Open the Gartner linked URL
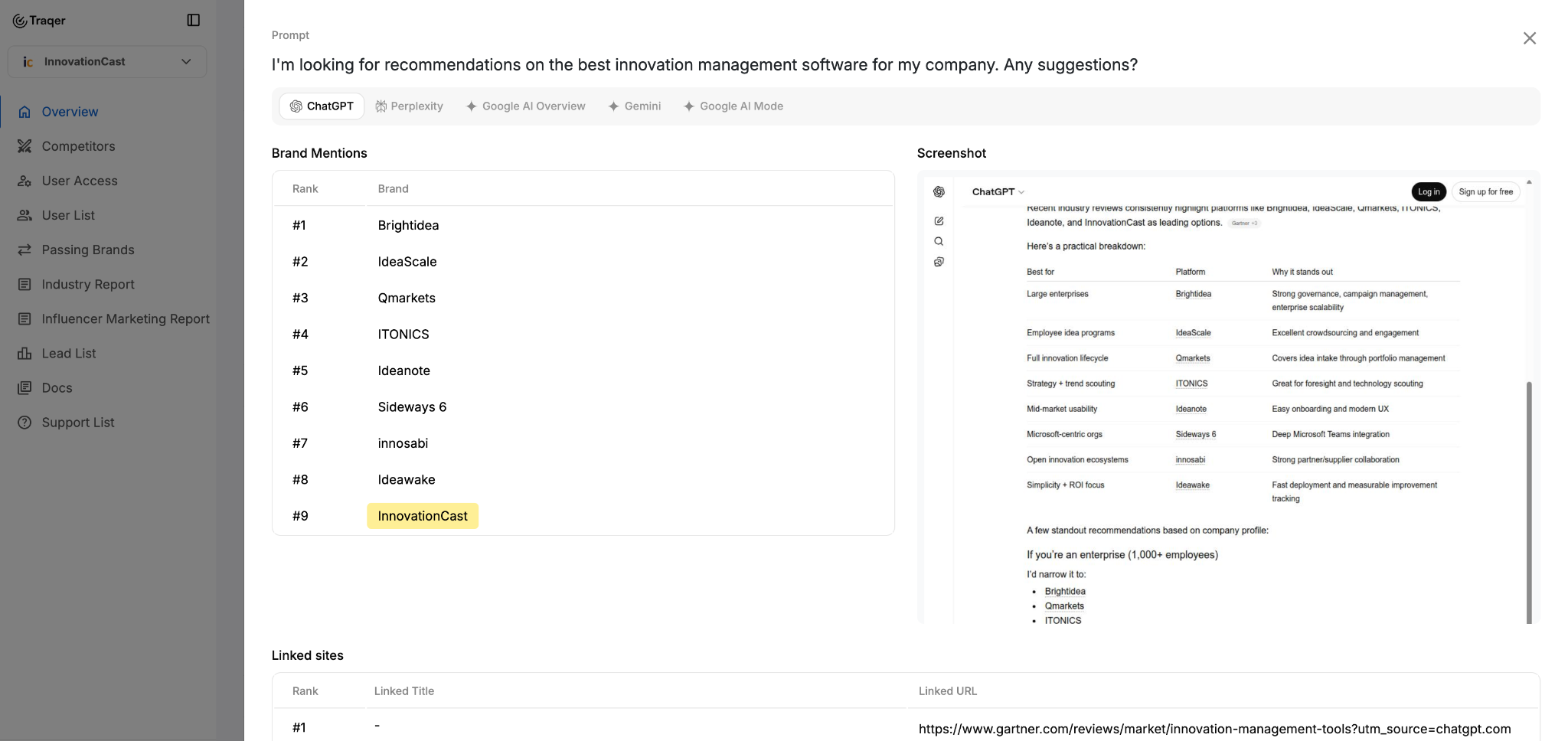The image size is (1568, 741). coord(1214,729)
